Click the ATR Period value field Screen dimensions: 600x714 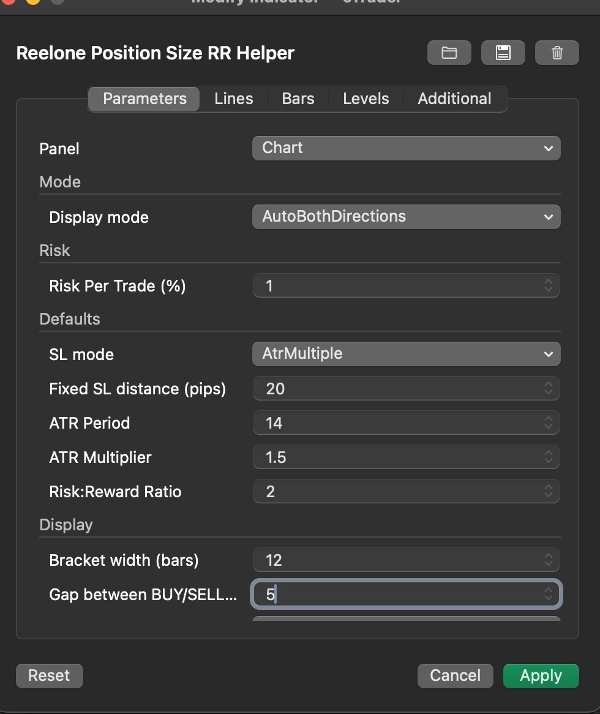coord(406,423)
